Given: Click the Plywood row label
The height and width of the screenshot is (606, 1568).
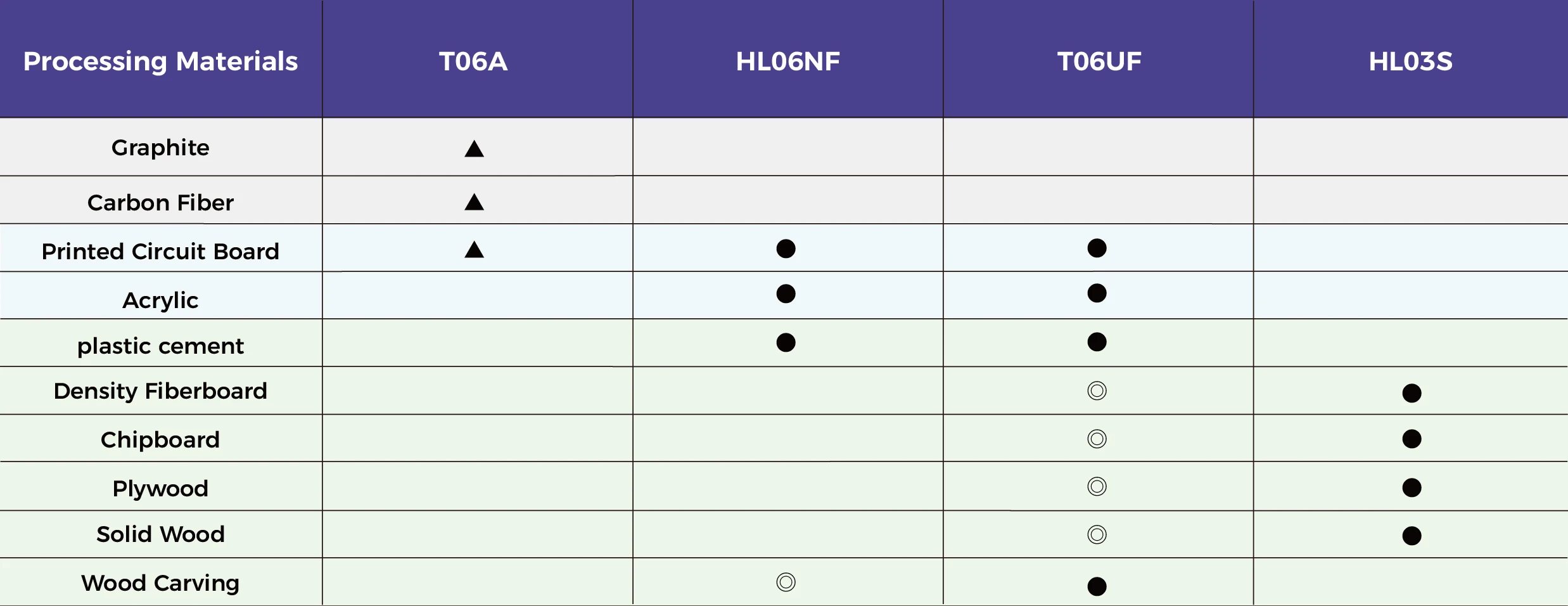Looking at the screenshot, I should click(160, 488).
